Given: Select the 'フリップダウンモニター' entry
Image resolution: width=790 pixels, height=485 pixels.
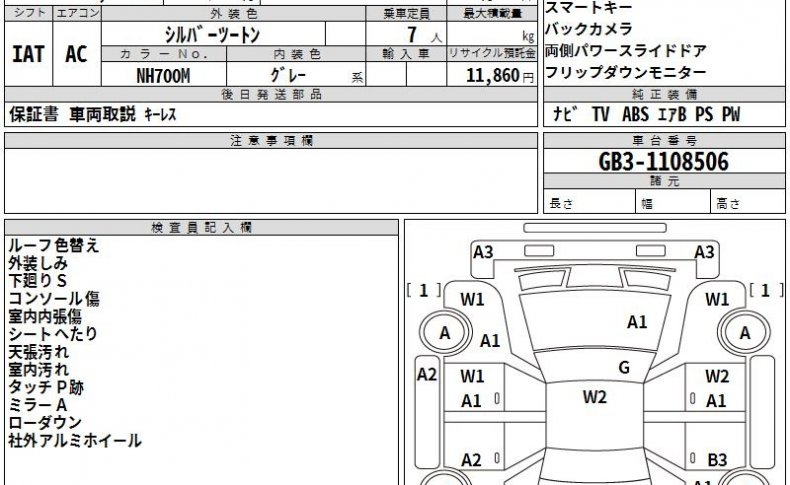Looking at the screenshot, I should click(625, 73).
